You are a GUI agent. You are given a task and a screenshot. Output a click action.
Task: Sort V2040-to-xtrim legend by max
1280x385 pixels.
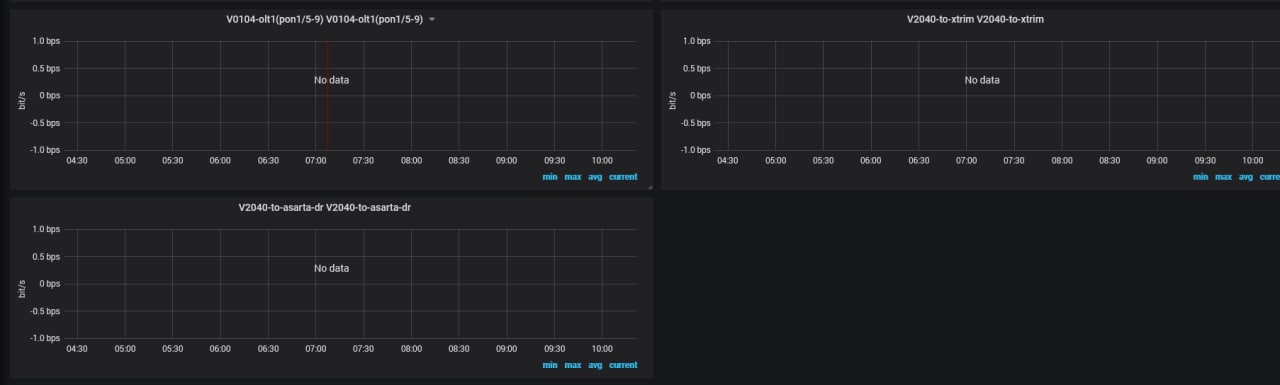1222,177
